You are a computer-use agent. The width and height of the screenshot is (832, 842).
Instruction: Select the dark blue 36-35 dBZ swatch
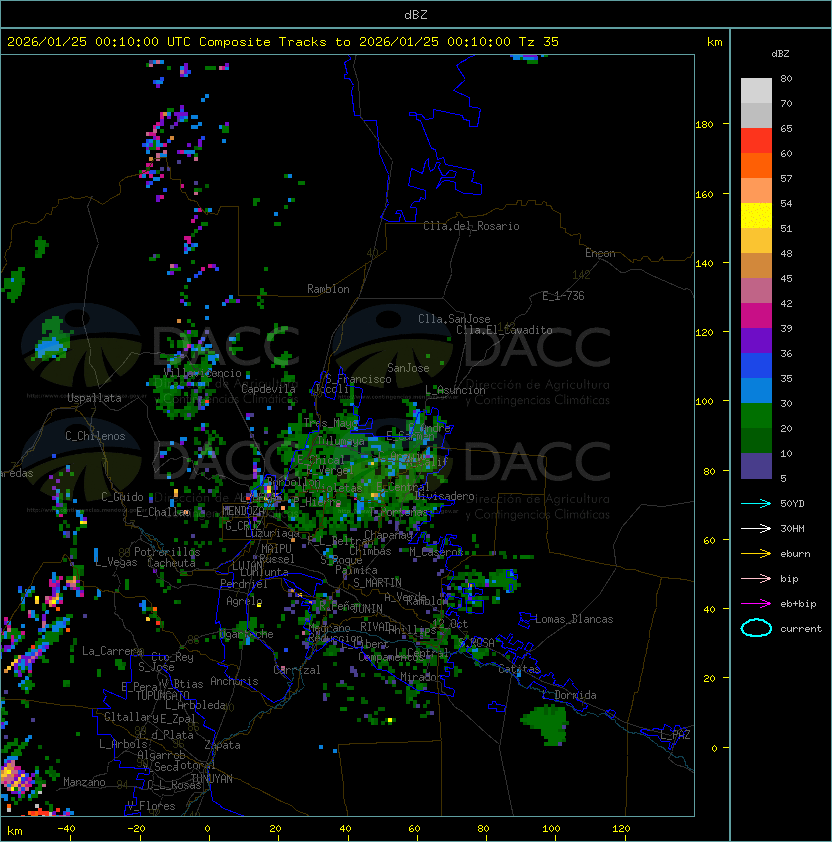click(x=756, y=366)
